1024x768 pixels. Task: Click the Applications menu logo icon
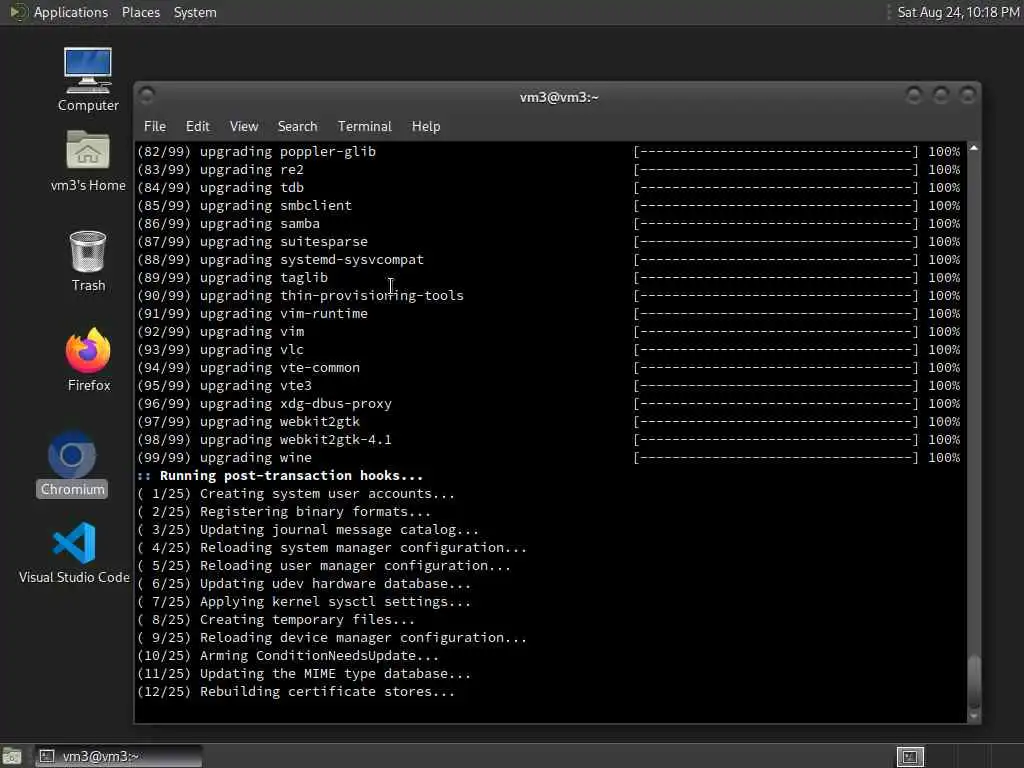coord(18,12)
